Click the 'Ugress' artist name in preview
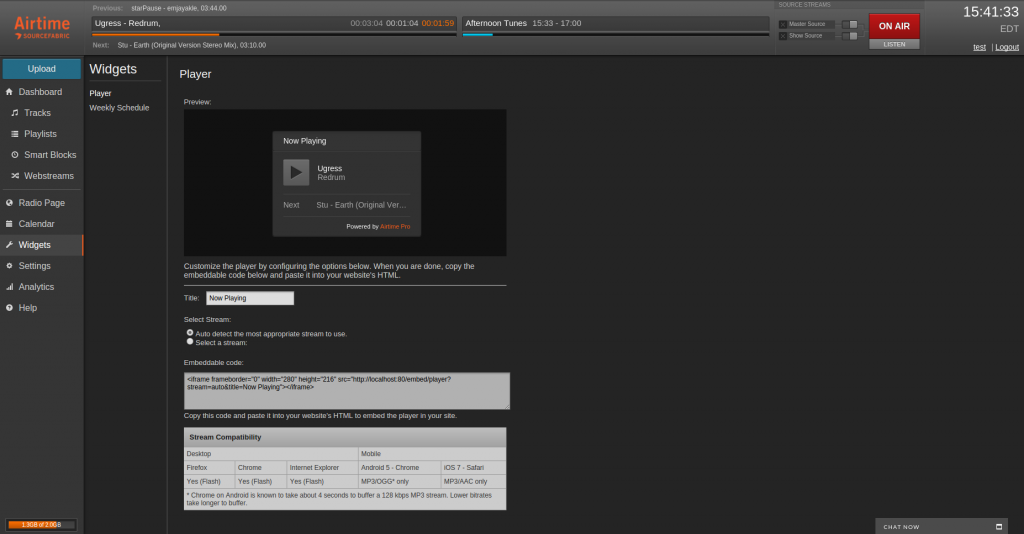 (x=330, y=168)
